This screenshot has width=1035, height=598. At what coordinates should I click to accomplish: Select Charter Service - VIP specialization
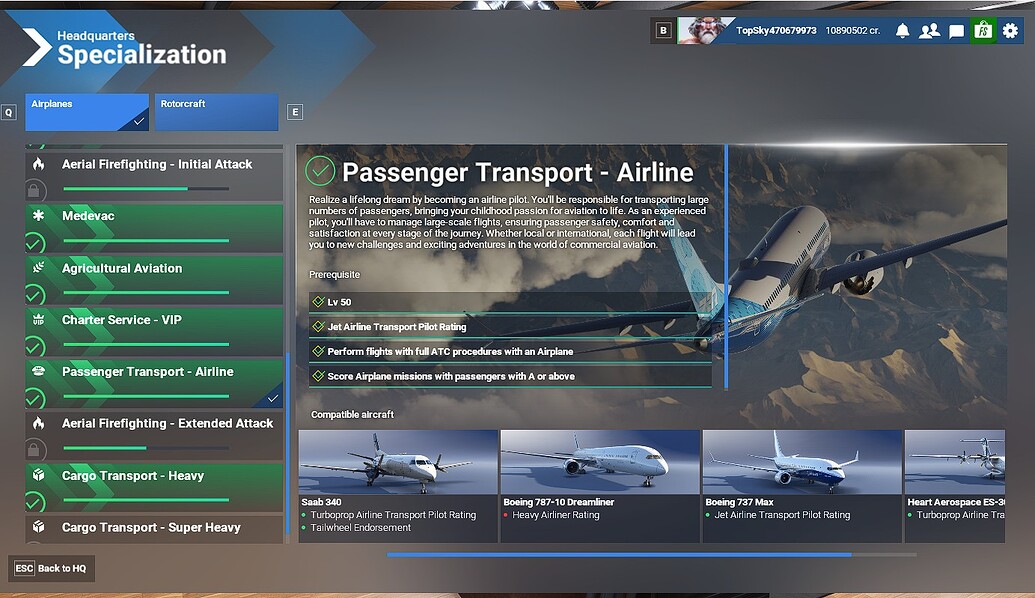point(154,332)
